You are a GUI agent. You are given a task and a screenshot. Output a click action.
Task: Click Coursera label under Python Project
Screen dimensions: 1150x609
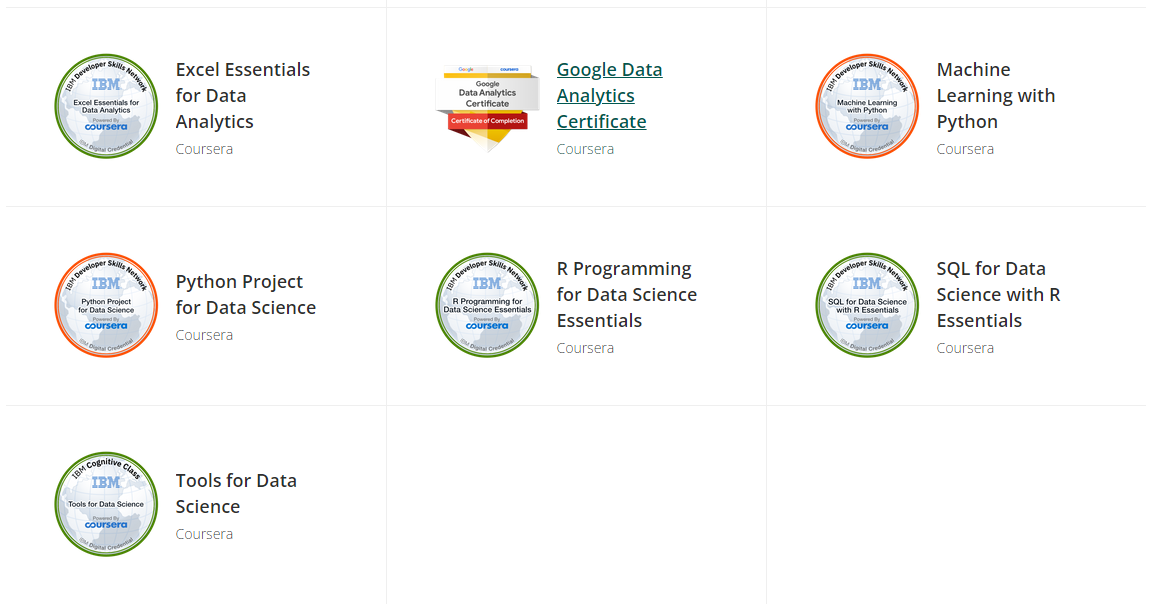pyautogui.click(x=204, y=335)
